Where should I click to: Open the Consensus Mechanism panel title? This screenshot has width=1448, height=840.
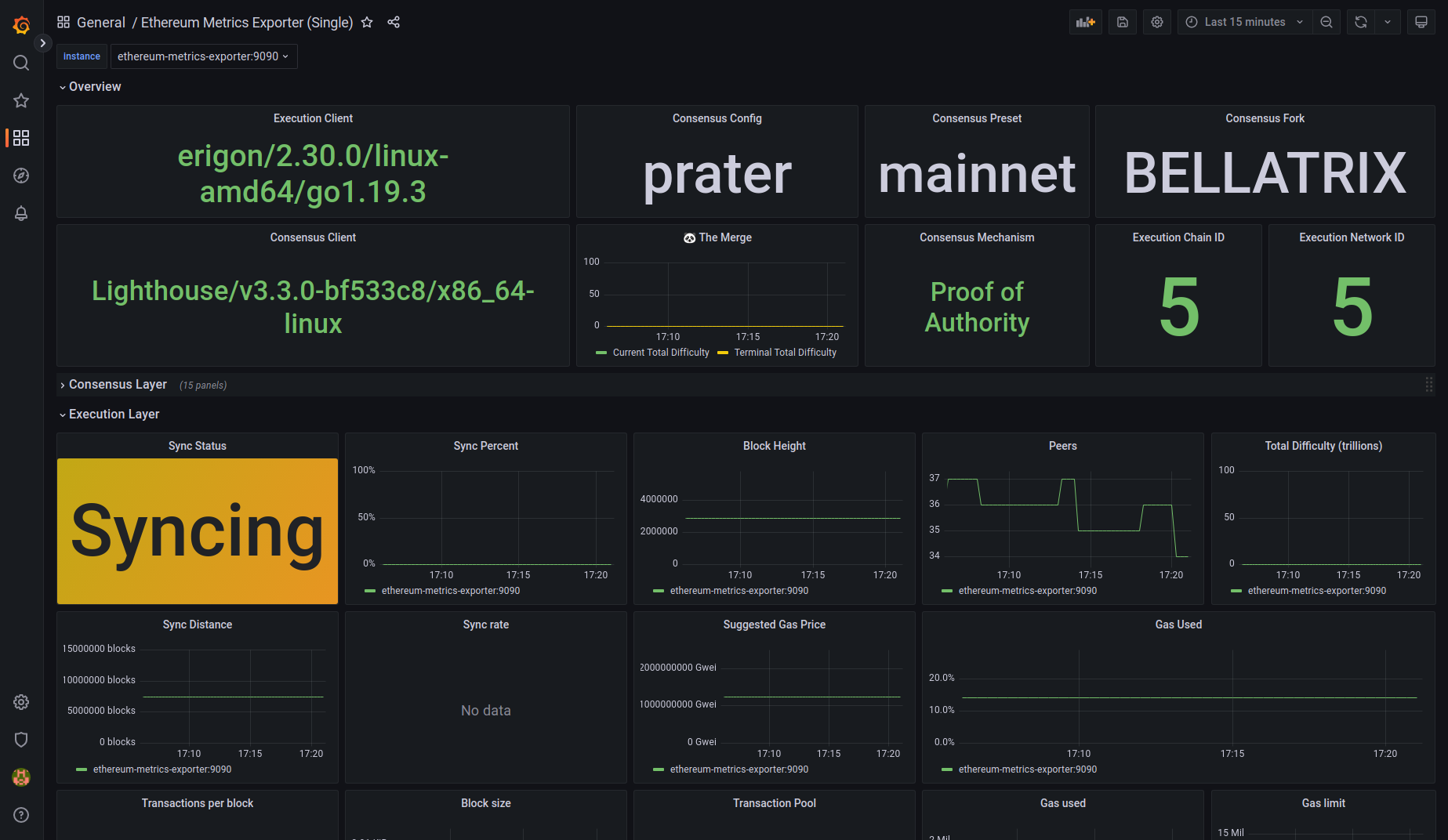(977, 237)
